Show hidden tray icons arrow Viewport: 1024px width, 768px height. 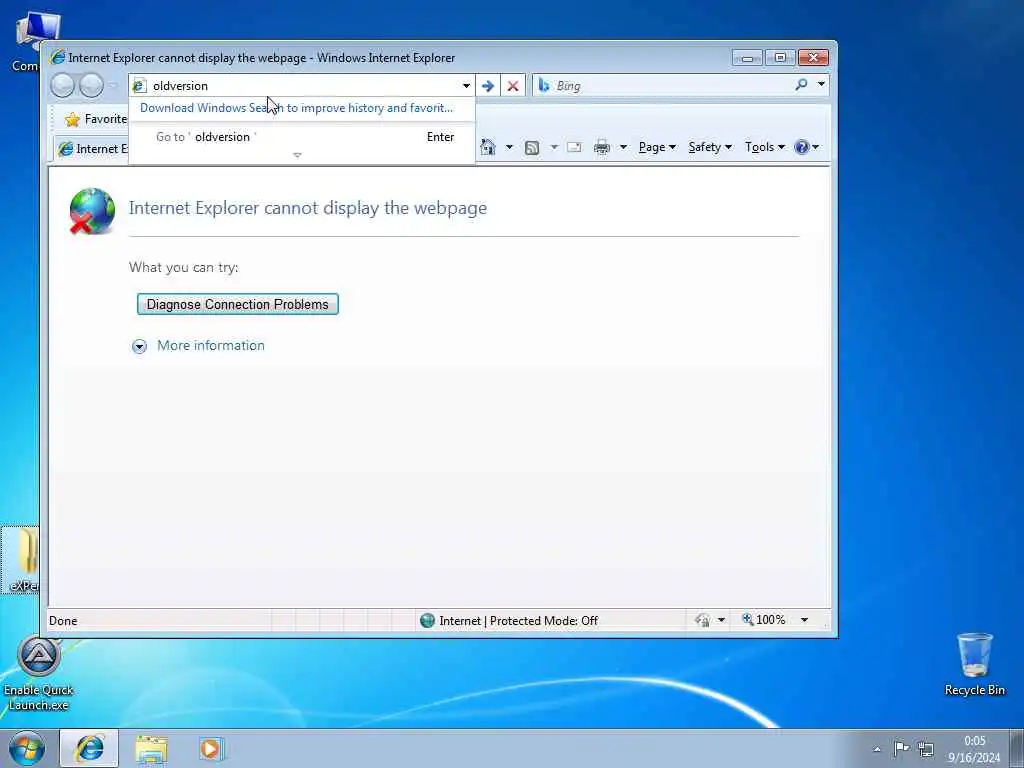877,749
